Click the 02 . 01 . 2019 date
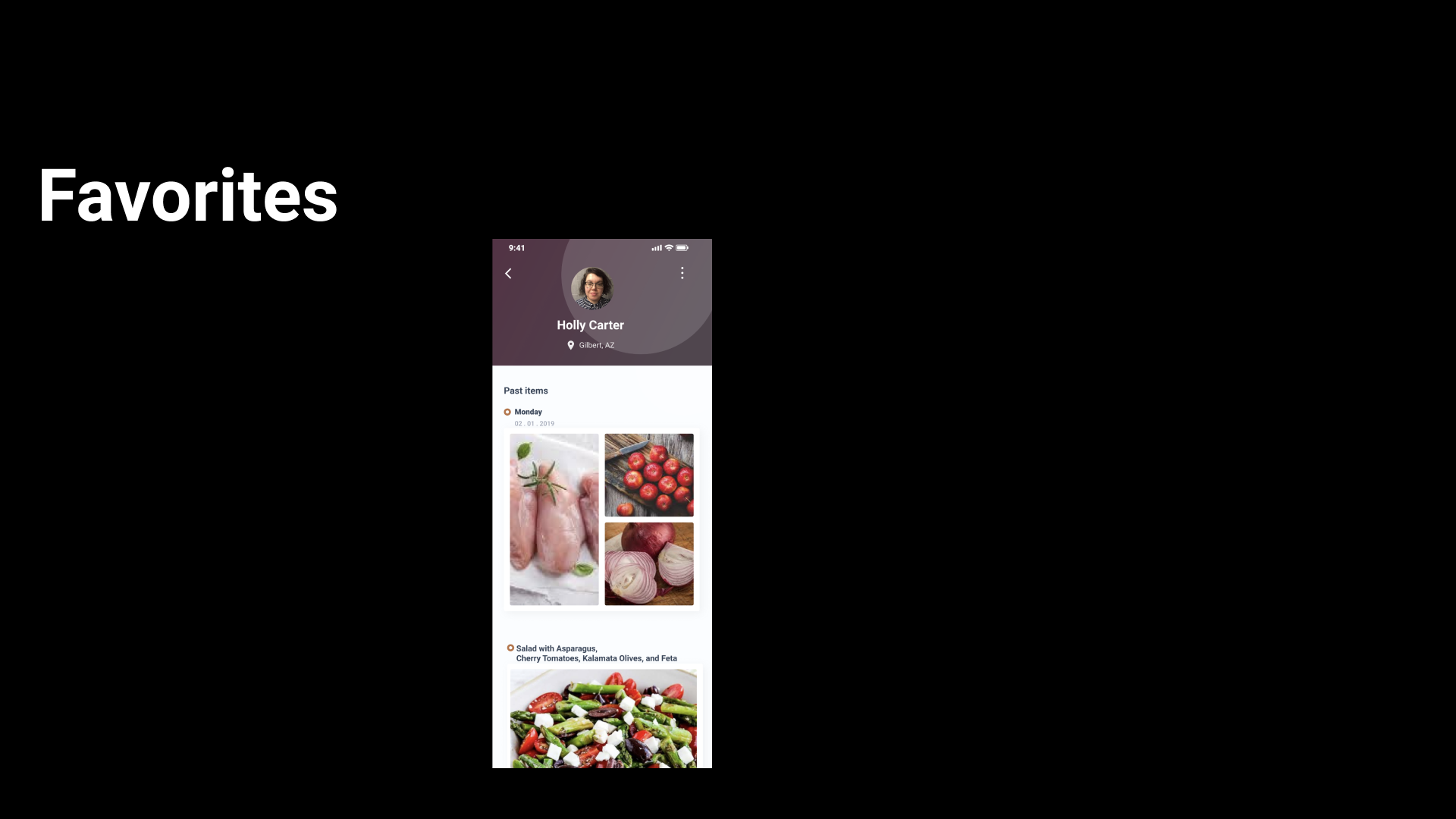The height and width of the screenshot is (819, 1456). 535,424
